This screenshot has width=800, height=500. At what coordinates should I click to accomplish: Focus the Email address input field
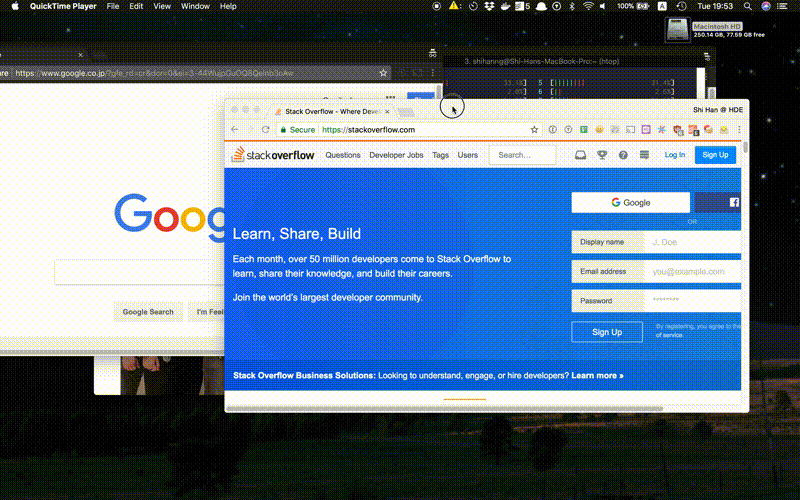[x=693, y=271]
